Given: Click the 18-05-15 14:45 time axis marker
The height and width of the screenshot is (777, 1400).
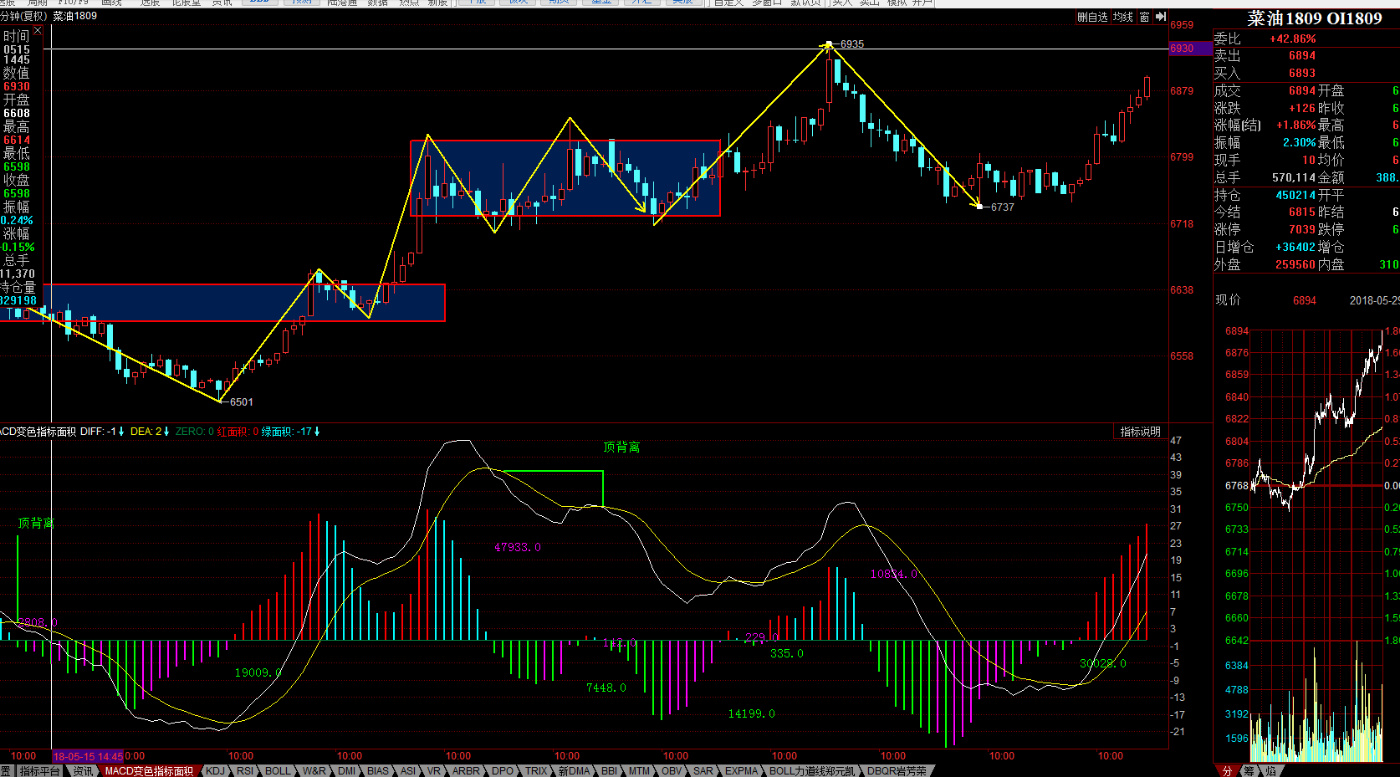Looking at the screenshot, I should pyautogui.click(x=88, y=756).
